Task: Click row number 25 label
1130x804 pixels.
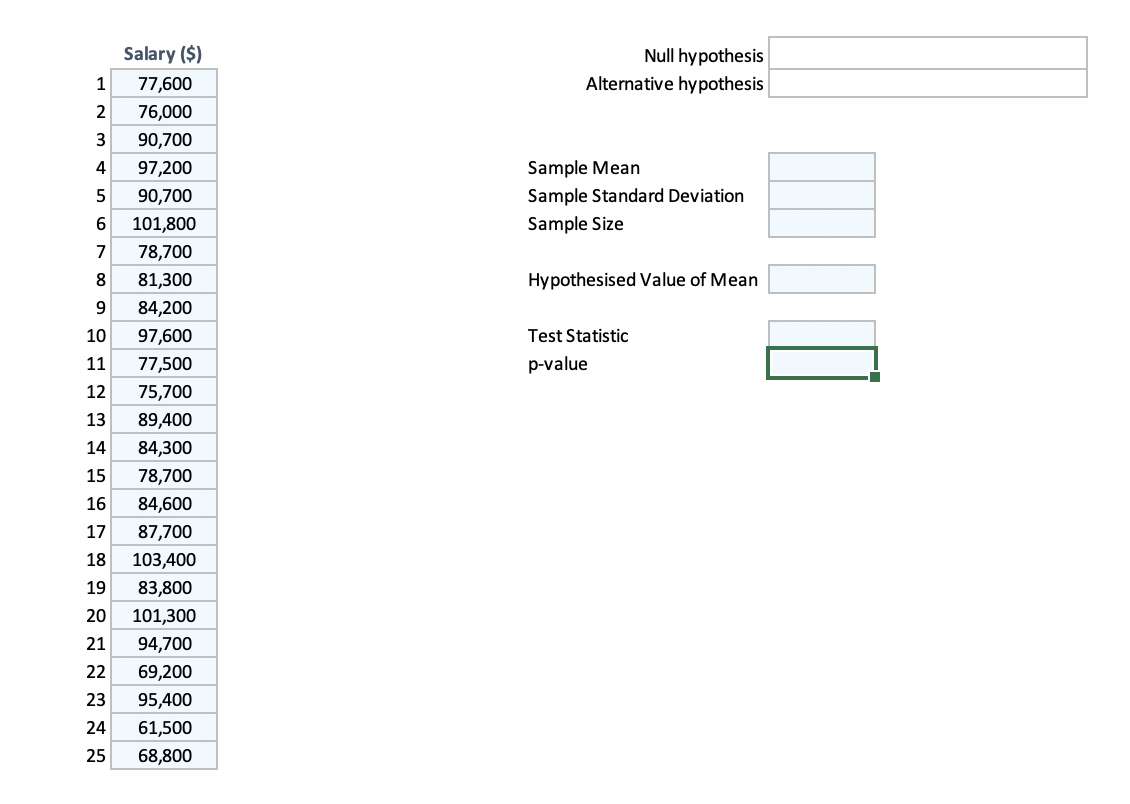Action: [x=96, y=755]
